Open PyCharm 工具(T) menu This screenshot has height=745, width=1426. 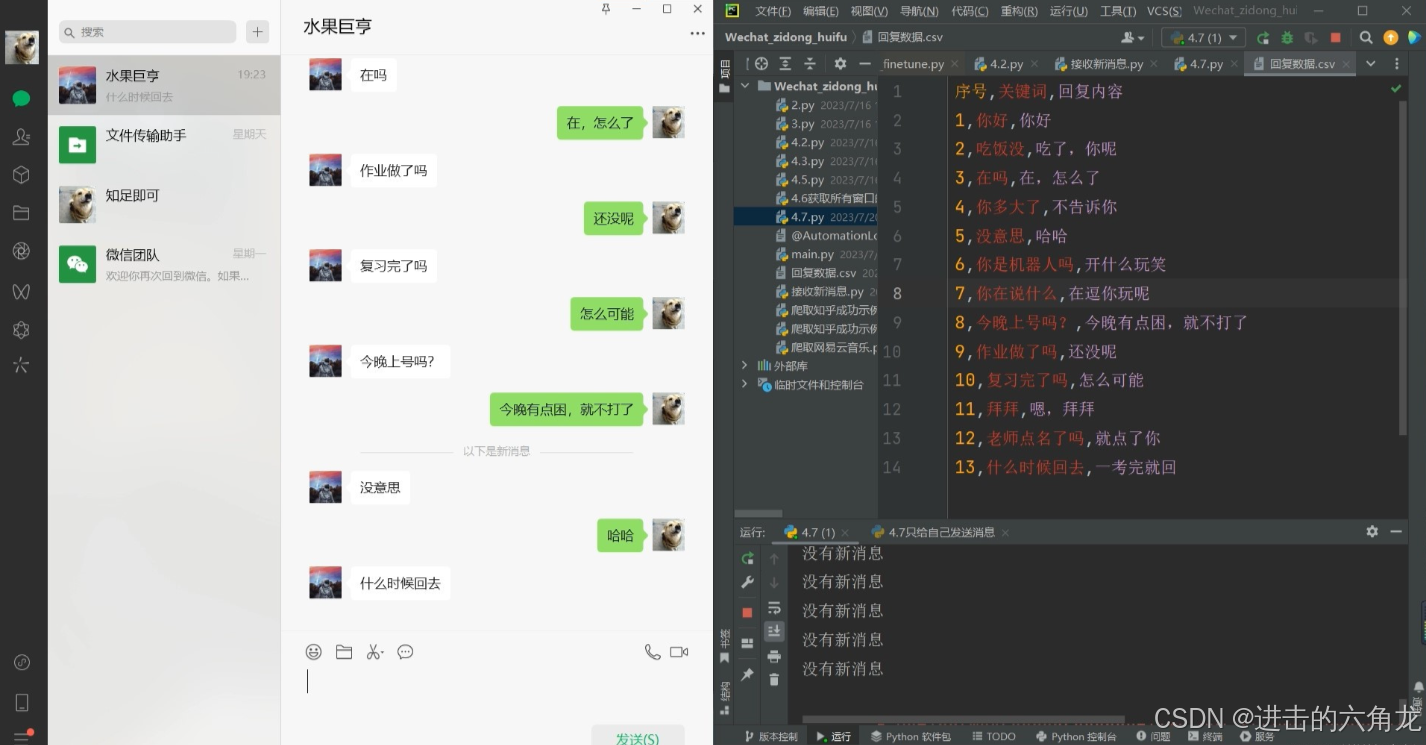click(1117, 11)
